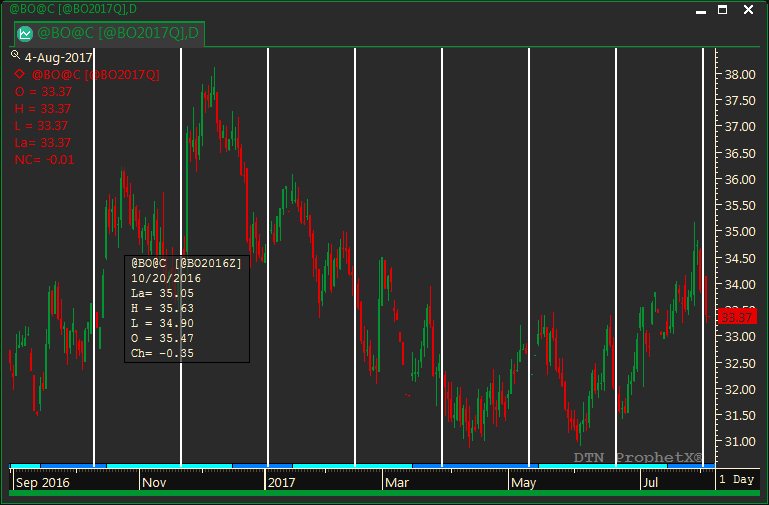Click the Mar time axis label
Image resolution: width=769 pixels, height=505 pixels.
pos(397,482)
